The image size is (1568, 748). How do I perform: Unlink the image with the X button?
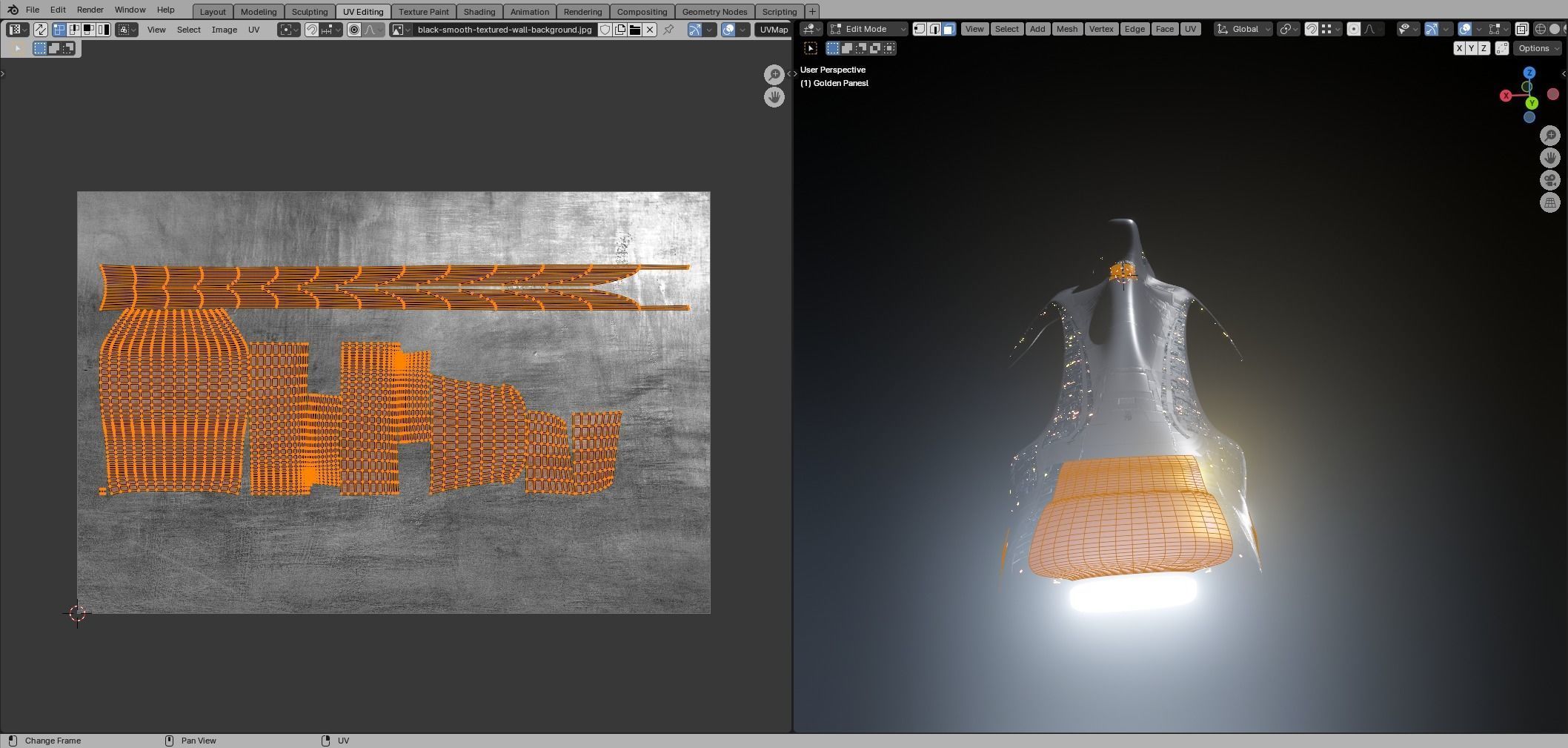click(x=650, y=30)
